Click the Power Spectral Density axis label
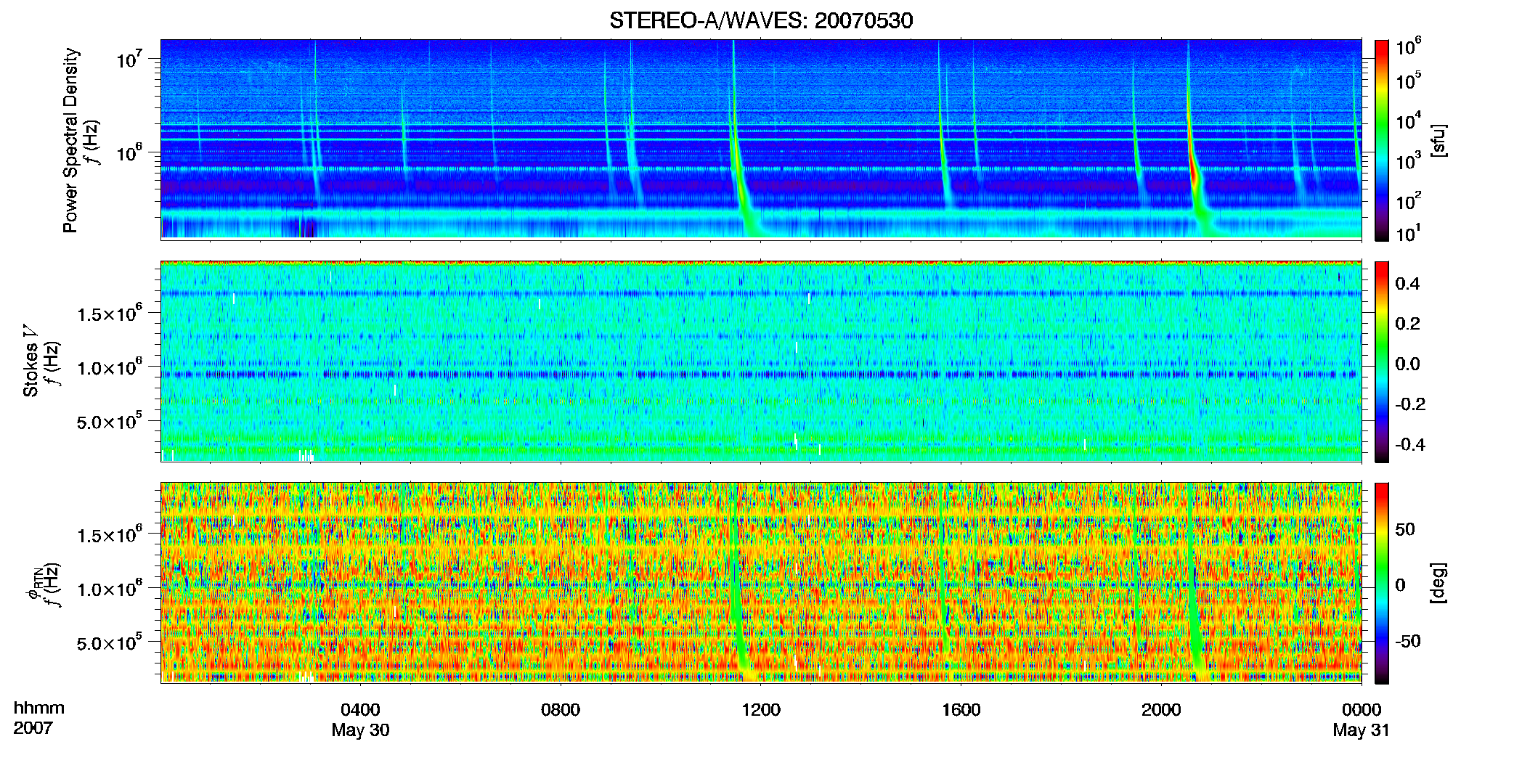The image size is (1522, 784). pos(80,140)
